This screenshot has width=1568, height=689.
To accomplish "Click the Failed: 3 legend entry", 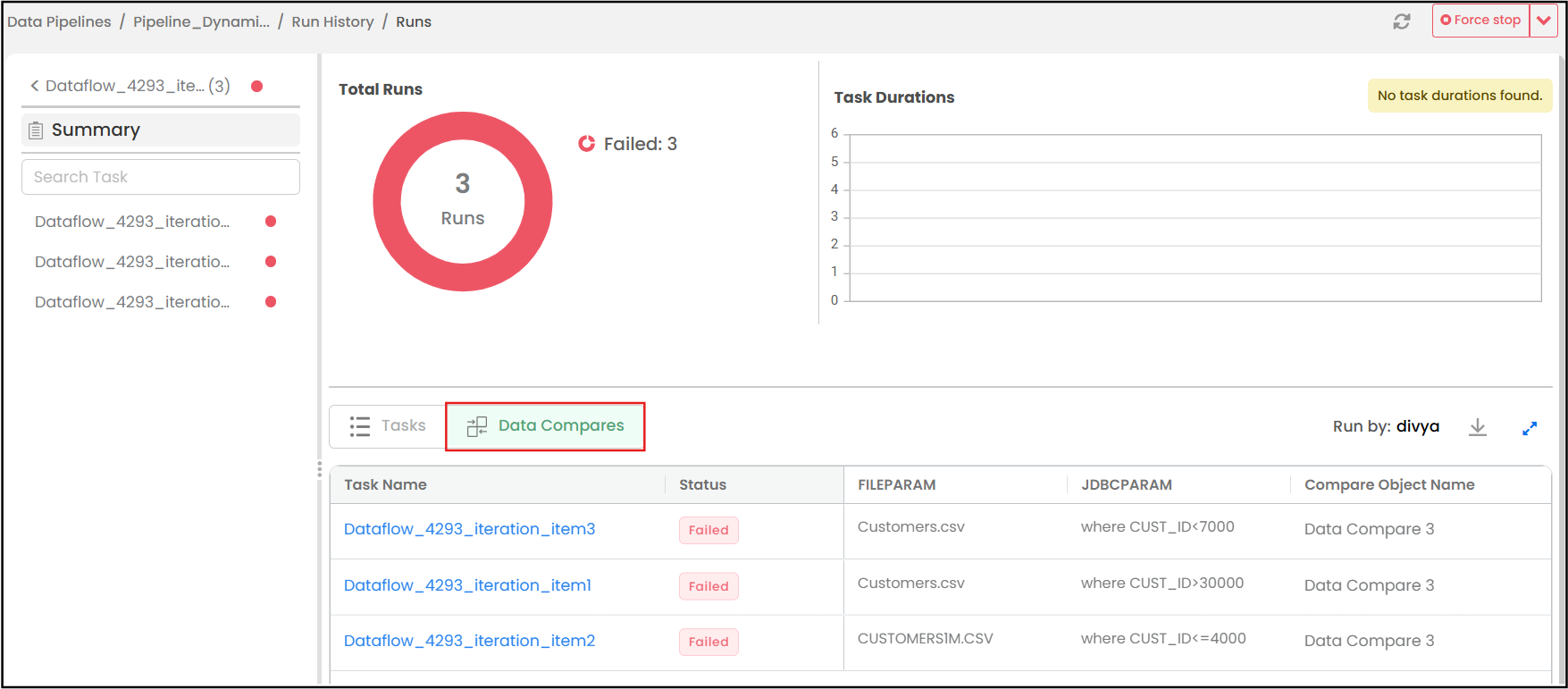I will [x=628, y=144].
